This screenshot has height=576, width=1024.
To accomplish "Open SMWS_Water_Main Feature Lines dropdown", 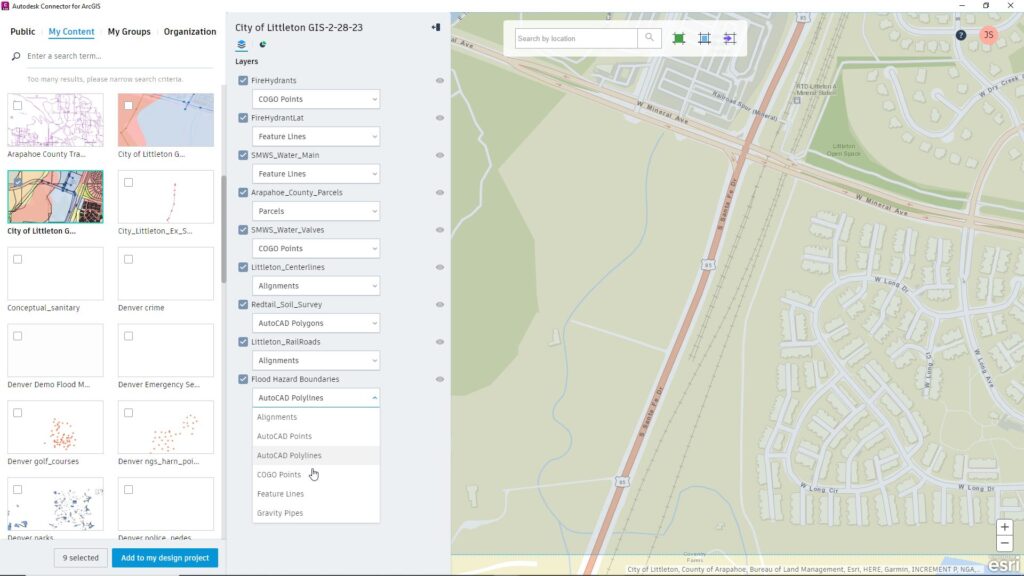I will [x=315, y=174].
